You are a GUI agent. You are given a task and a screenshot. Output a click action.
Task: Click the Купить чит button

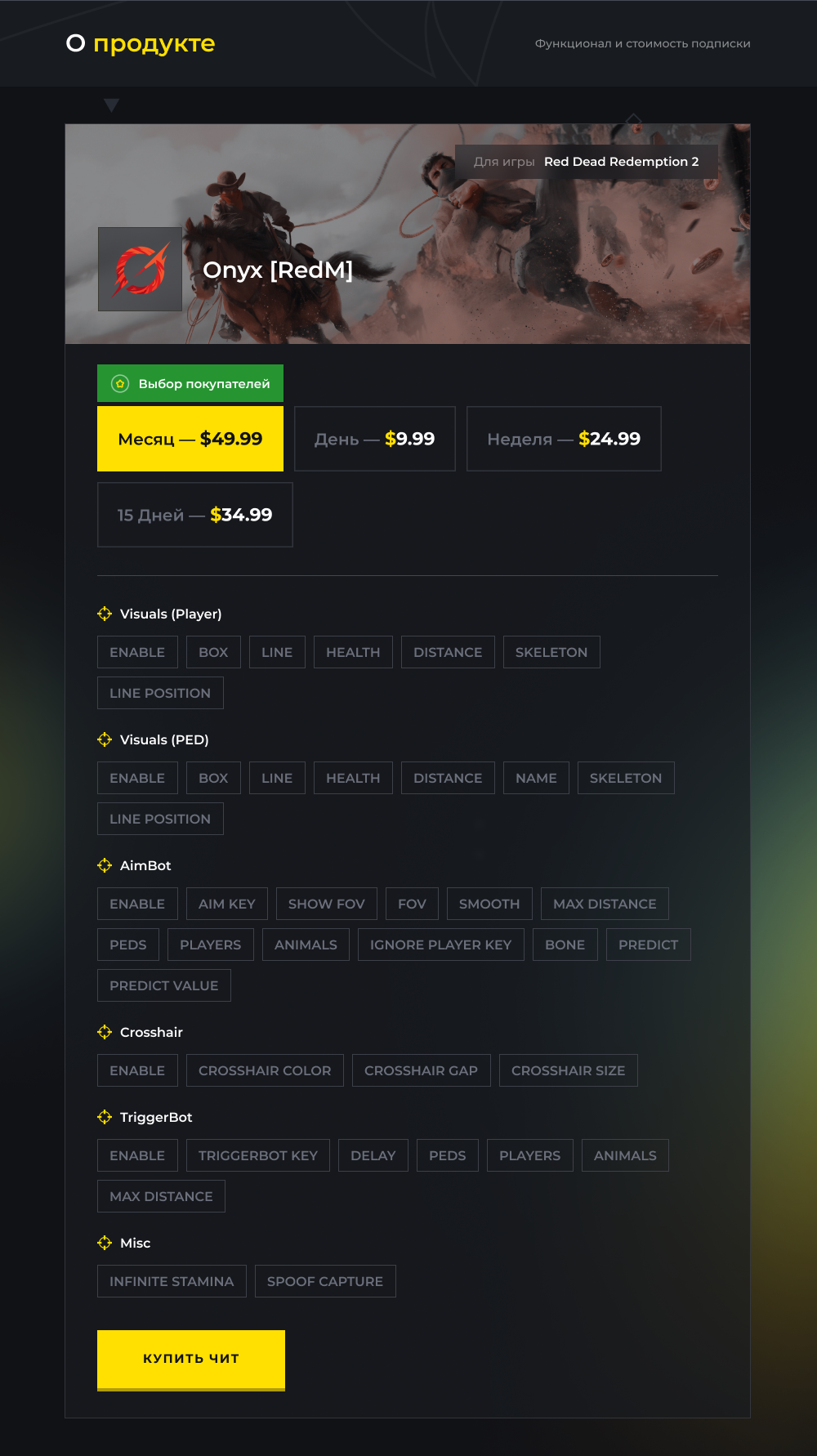click(x=191, y=1359)
